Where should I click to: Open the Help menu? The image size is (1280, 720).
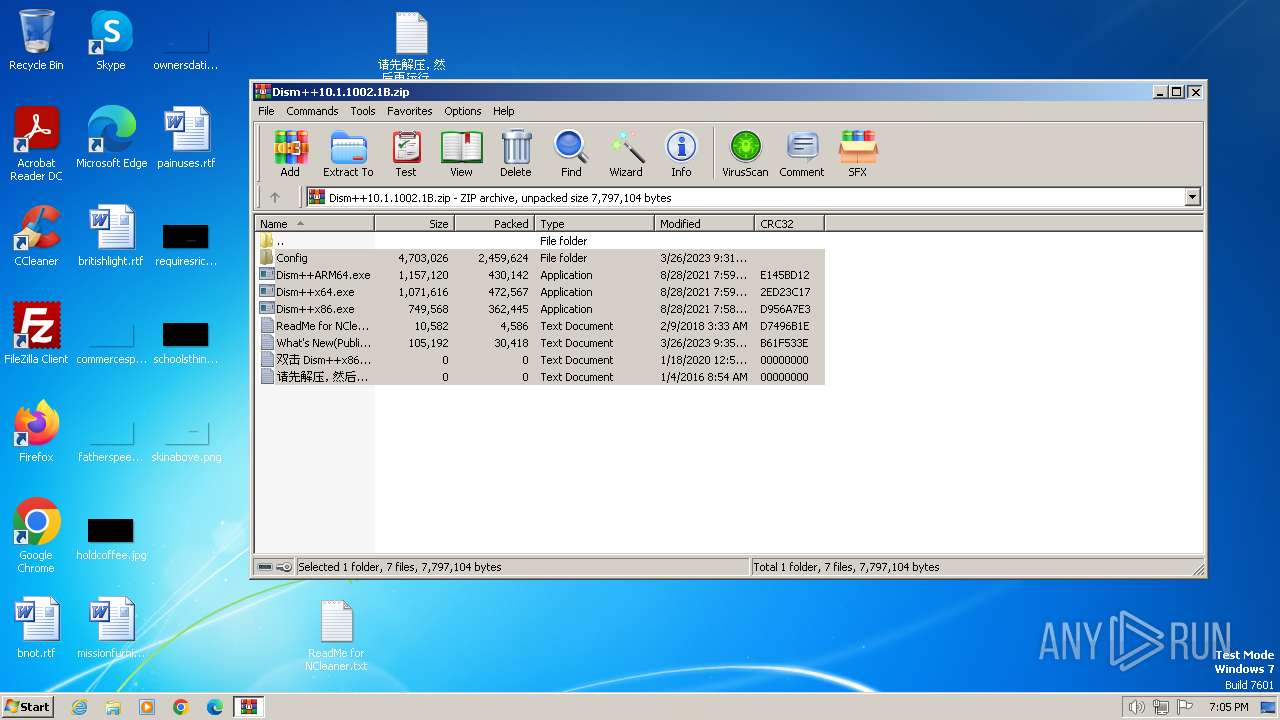point(504,111)
